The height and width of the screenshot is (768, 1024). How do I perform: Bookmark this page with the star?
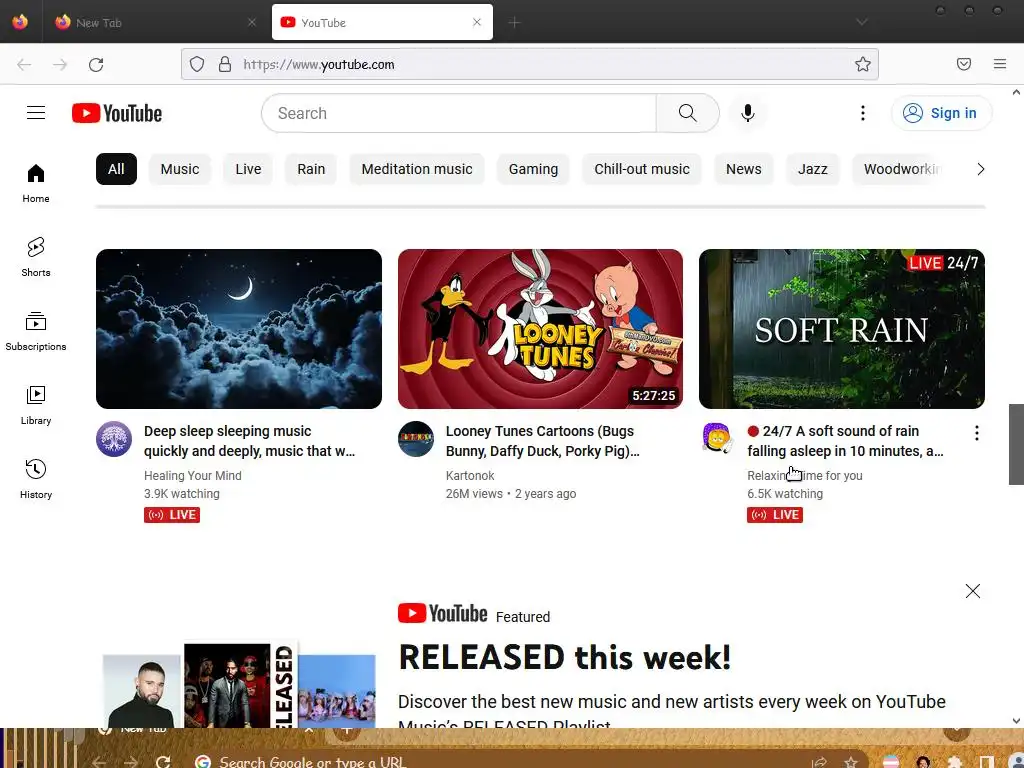[863, 64]
